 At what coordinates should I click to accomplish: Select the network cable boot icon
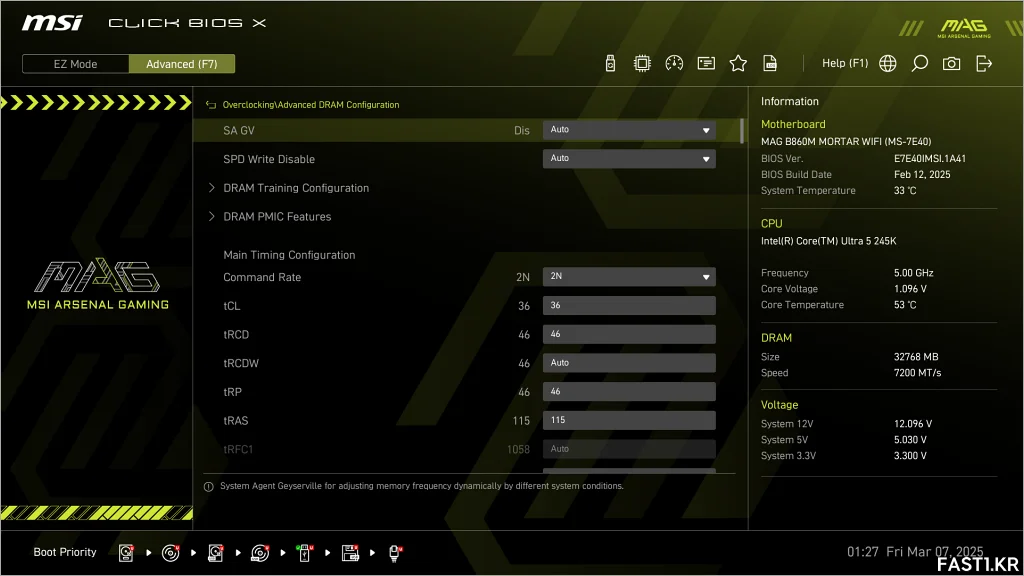[x=394, y=553]
